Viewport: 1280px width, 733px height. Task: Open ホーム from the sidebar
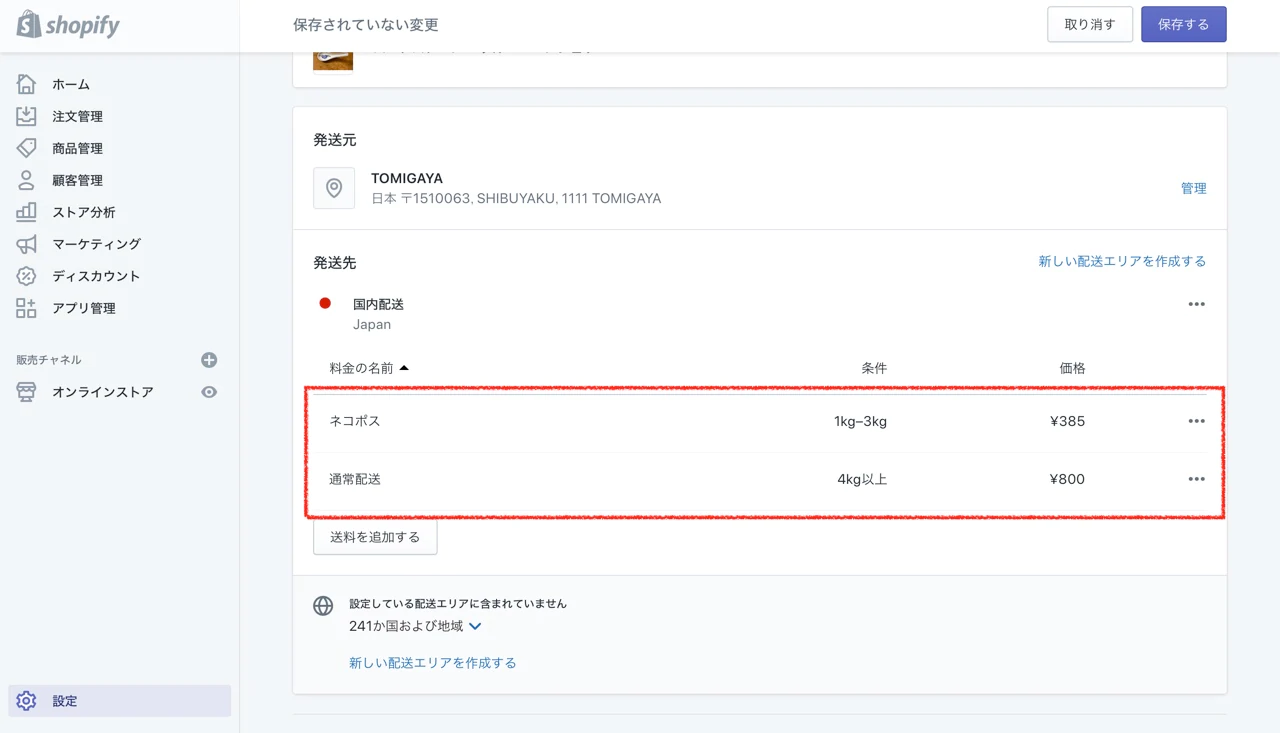pyautogui.click(x=70, y=84)
